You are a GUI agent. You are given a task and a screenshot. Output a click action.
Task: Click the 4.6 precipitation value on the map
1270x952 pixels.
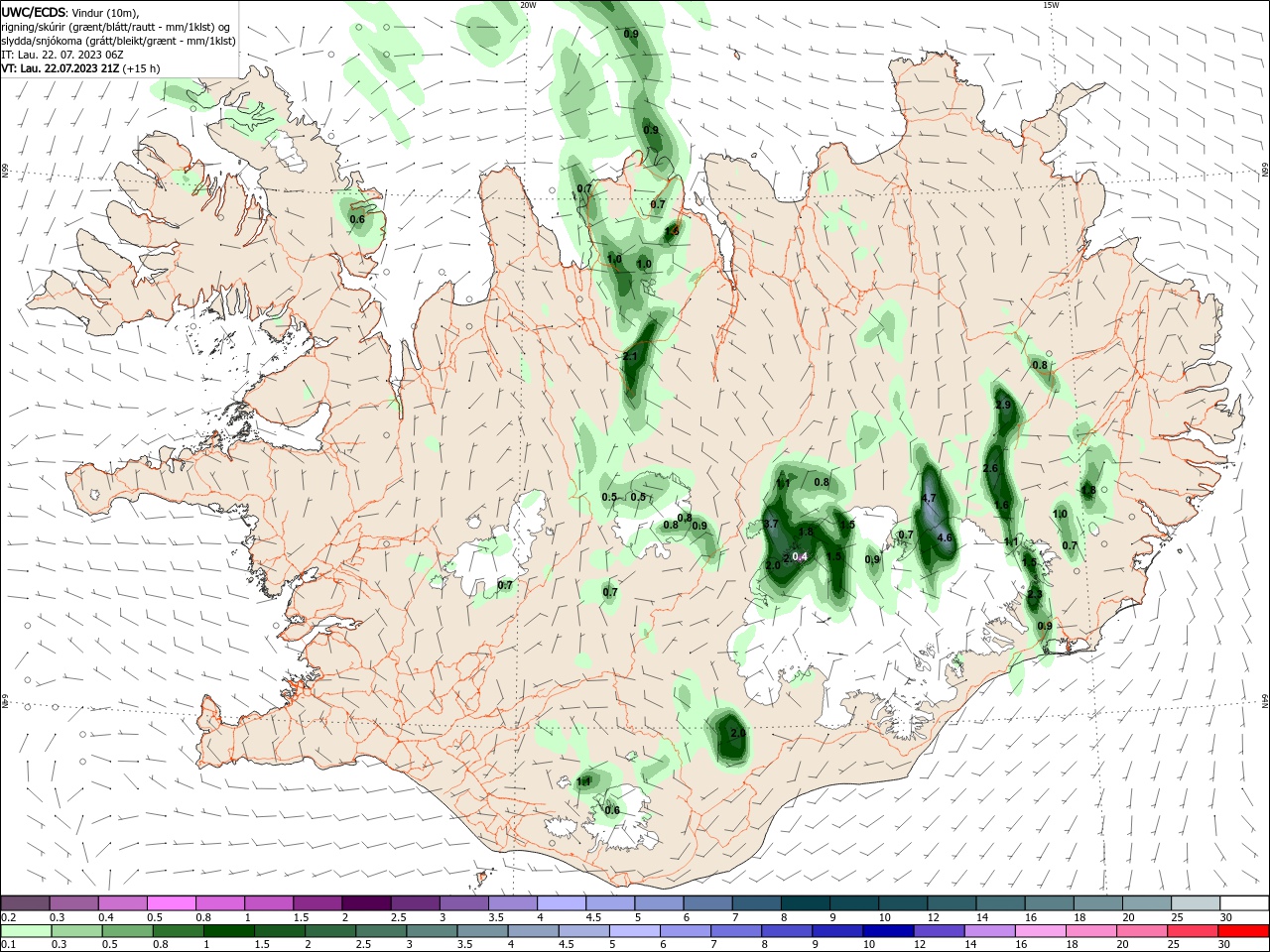(x=945, y=537)
